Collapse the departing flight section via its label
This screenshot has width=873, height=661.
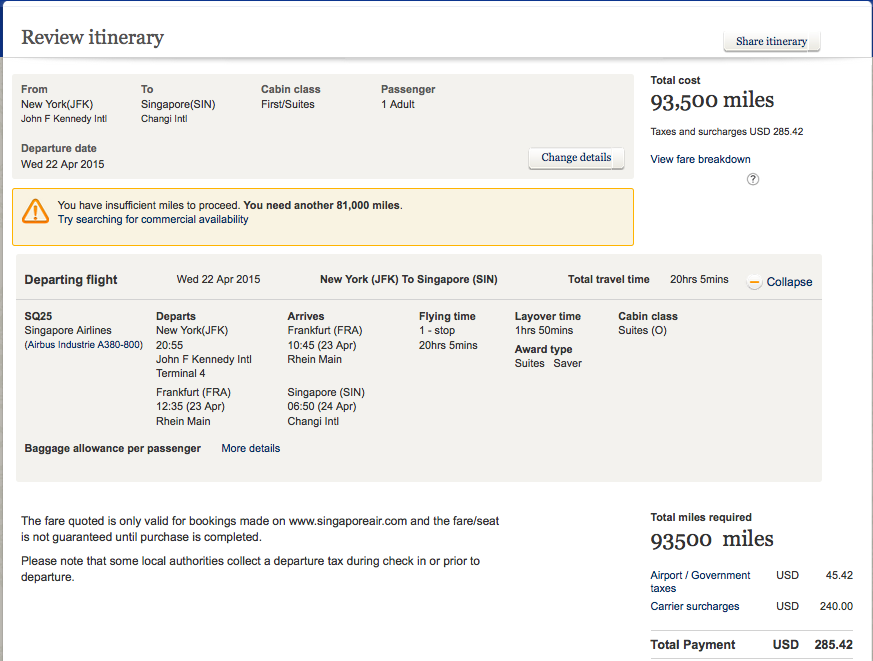click(789, 282)
